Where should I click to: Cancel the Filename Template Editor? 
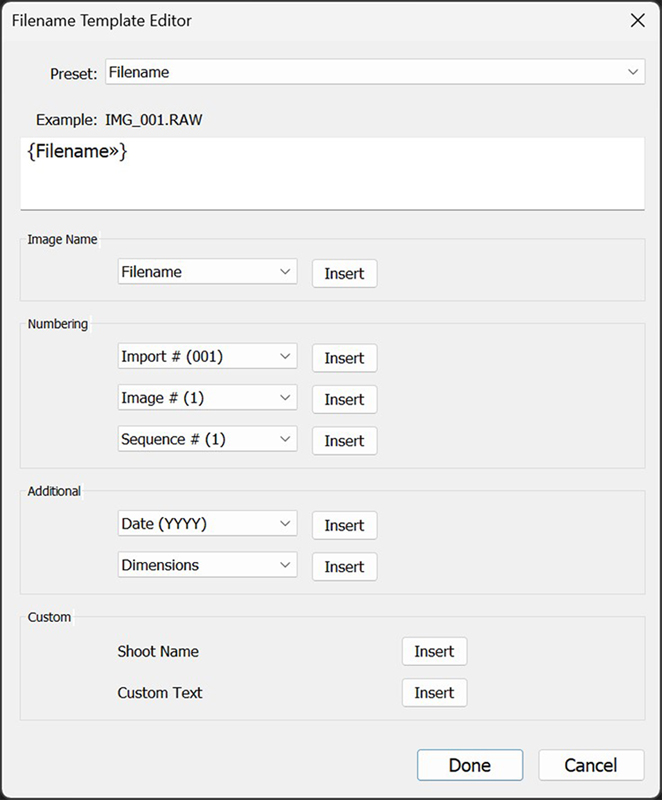click(590, 765)
